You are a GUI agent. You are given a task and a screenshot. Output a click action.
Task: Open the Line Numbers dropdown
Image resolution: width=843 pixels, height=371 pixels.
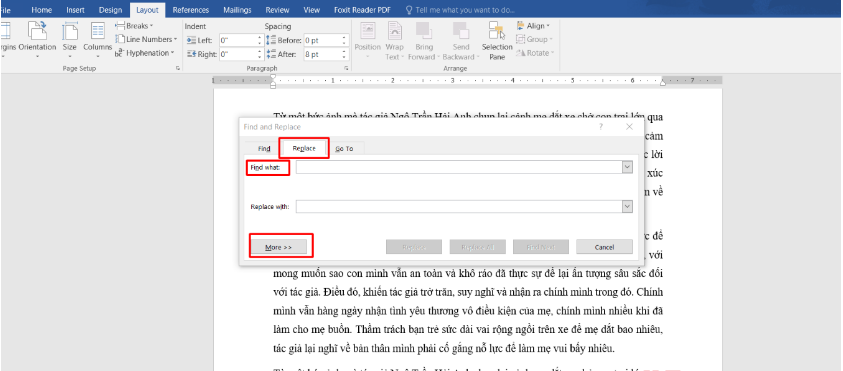tap(146, 39)
